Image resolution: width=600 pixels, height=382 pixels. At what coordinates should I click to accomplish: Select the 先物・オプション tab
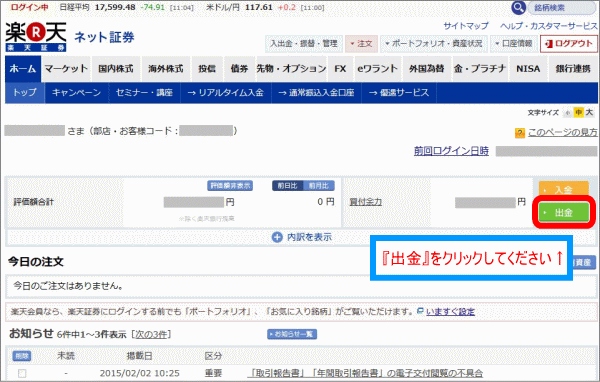tap(291, 69)
